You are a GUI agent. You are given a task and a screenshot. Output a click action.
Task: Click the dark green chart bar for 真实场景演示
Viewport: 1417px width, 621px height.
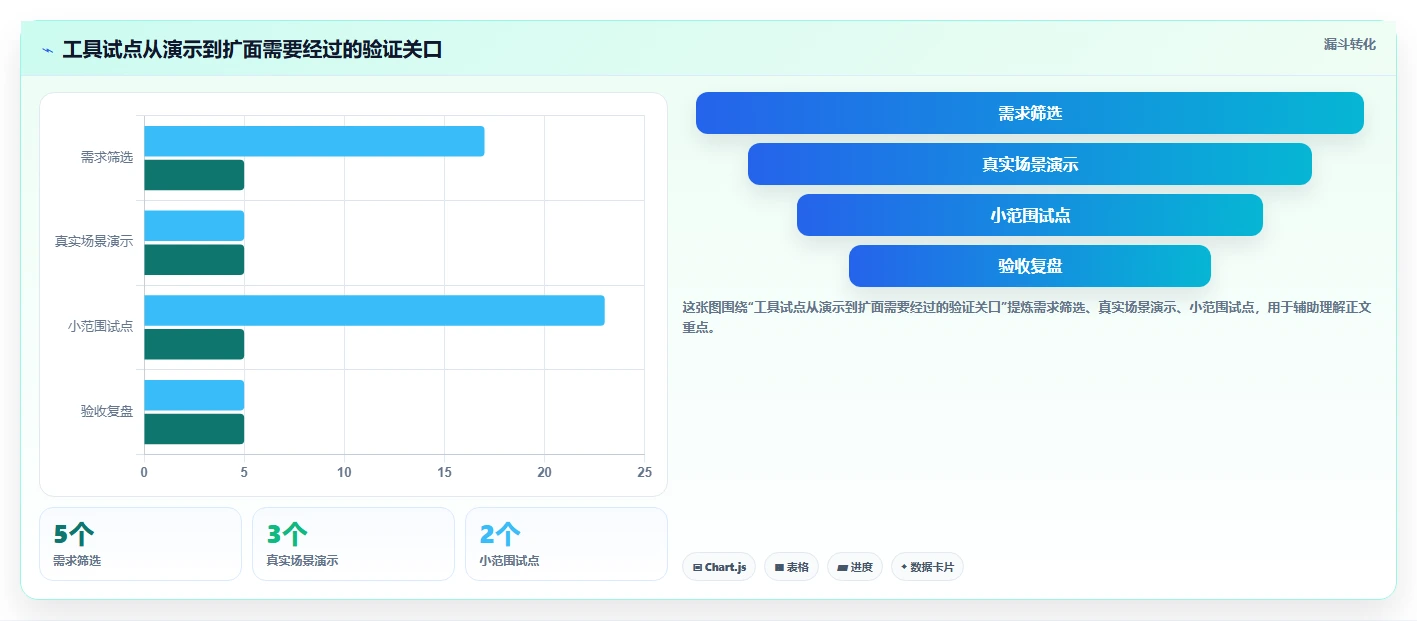pyautogui.click(x=194, y=260)
